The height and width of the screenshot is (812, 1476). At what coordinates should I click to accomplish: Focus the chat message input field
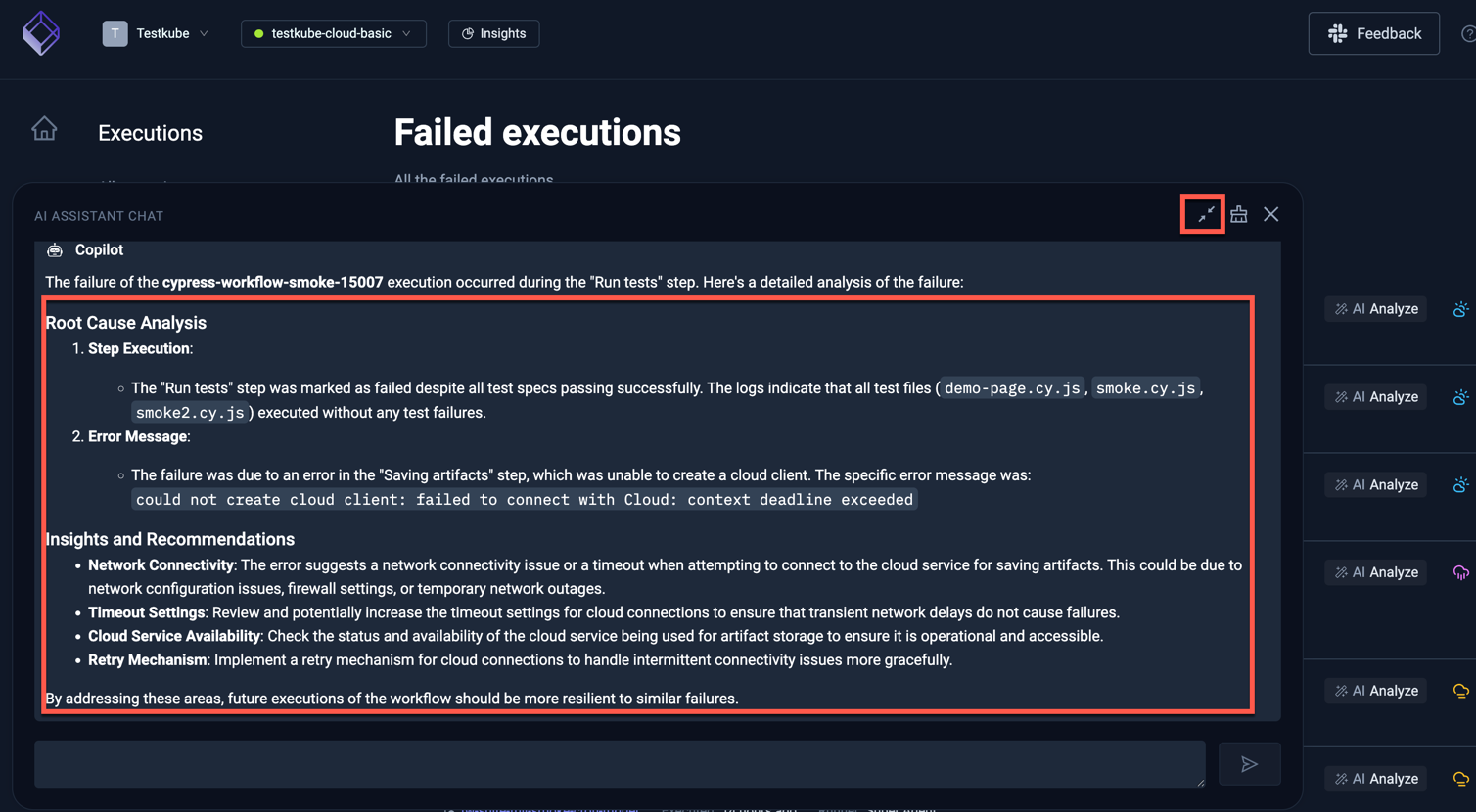tap(619, 764)
